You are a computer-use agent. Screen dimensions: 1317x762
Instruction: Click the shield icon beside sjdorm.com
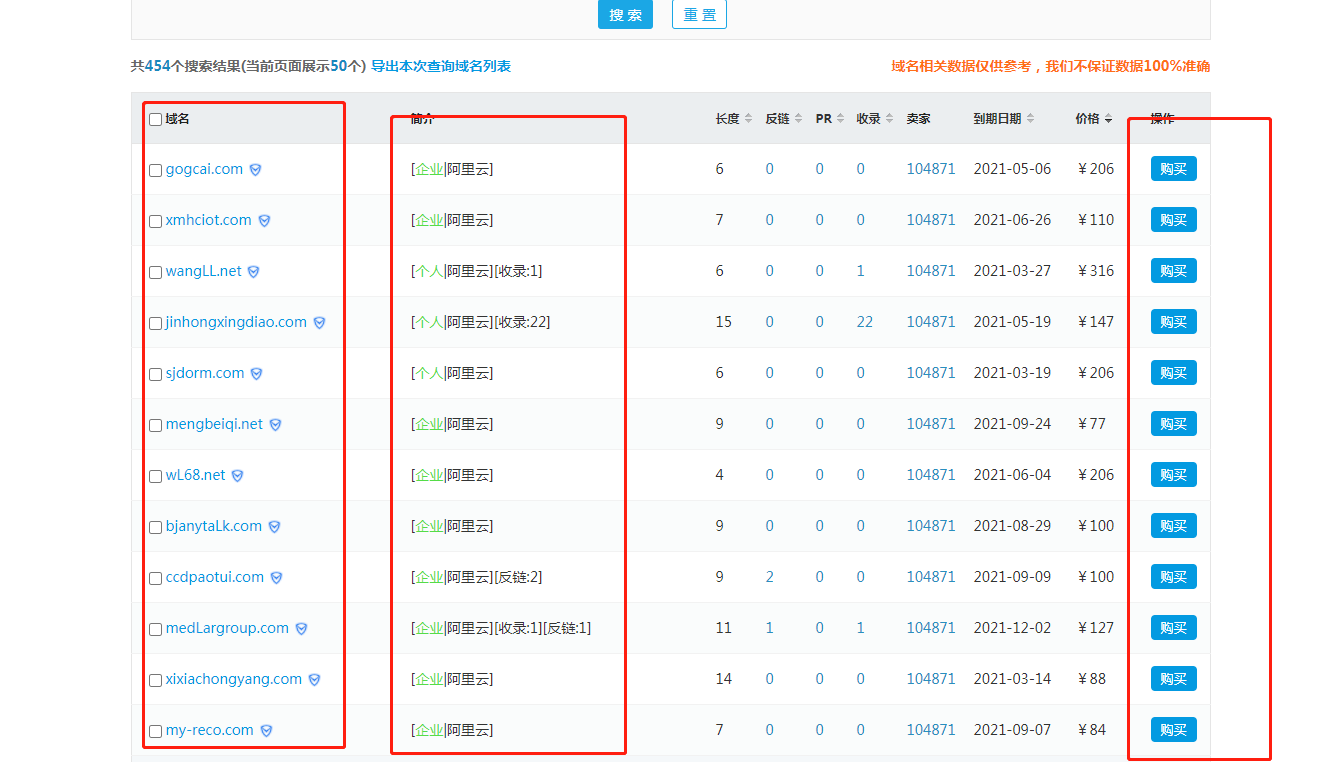256,374
